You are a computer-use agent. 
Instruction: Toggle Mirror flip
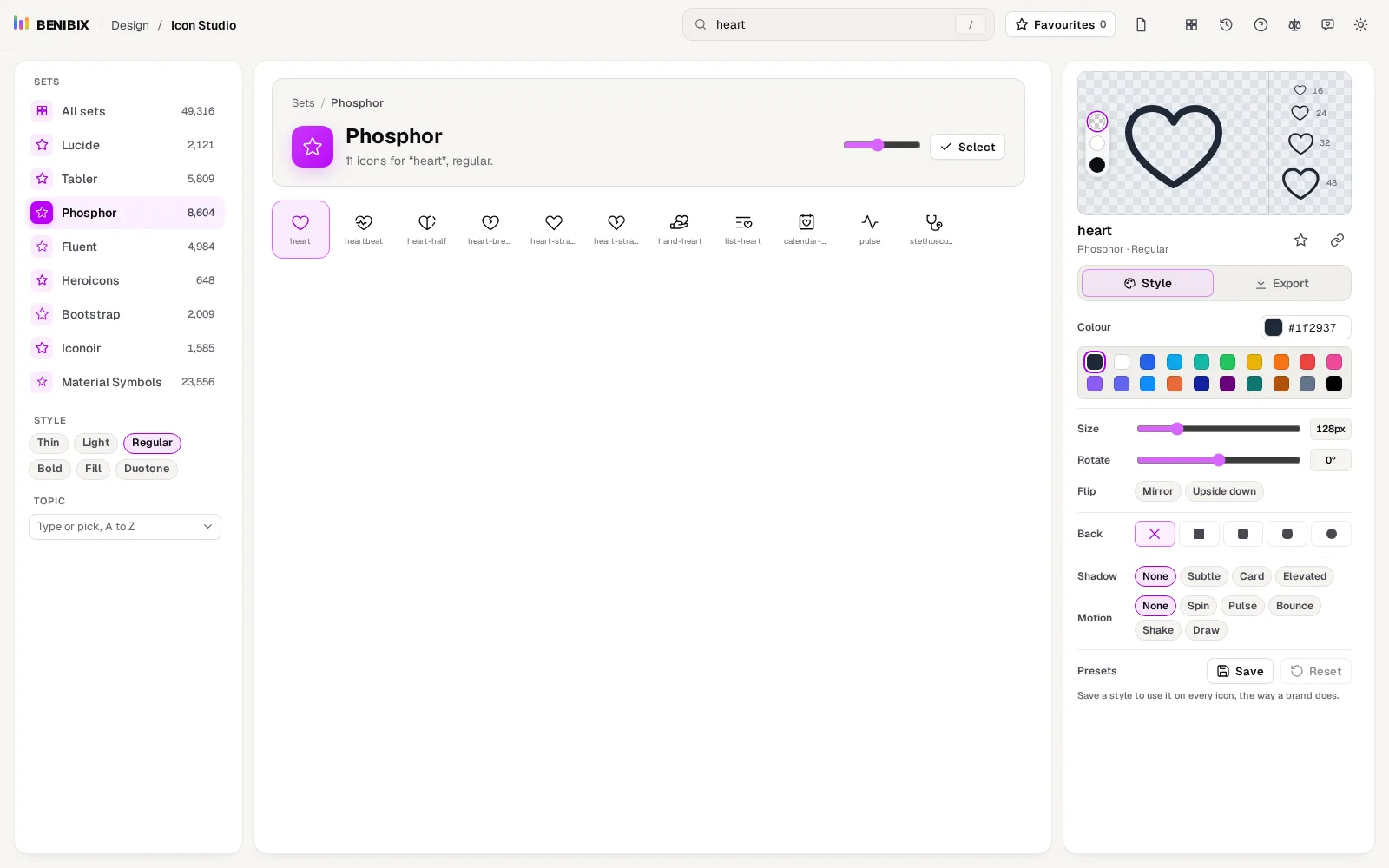[1157, 491]
